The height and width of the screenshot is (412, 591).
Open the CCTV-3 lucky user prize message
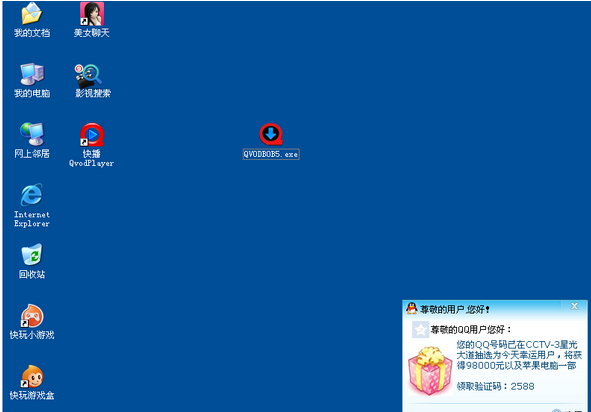tap(519, 355)
